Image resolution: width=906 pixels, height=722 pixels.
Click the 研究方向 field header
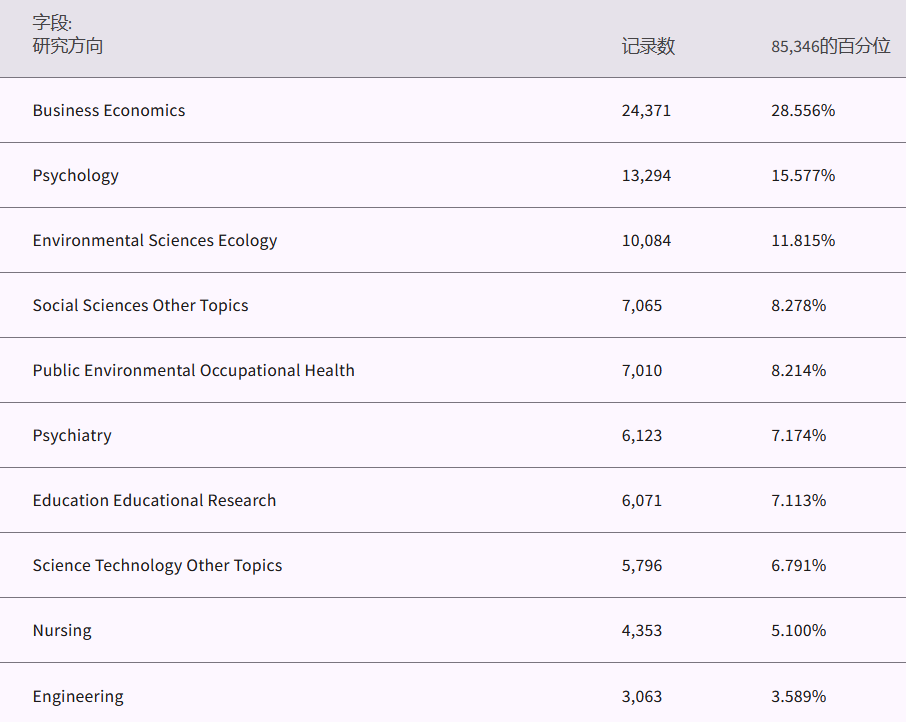[x=68, y=46]
